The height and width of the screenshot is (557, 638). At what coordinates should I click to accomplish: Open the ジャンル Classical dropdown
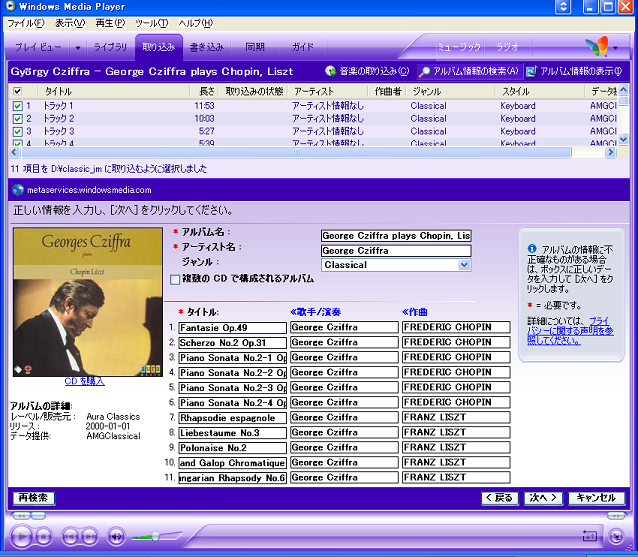464,265
